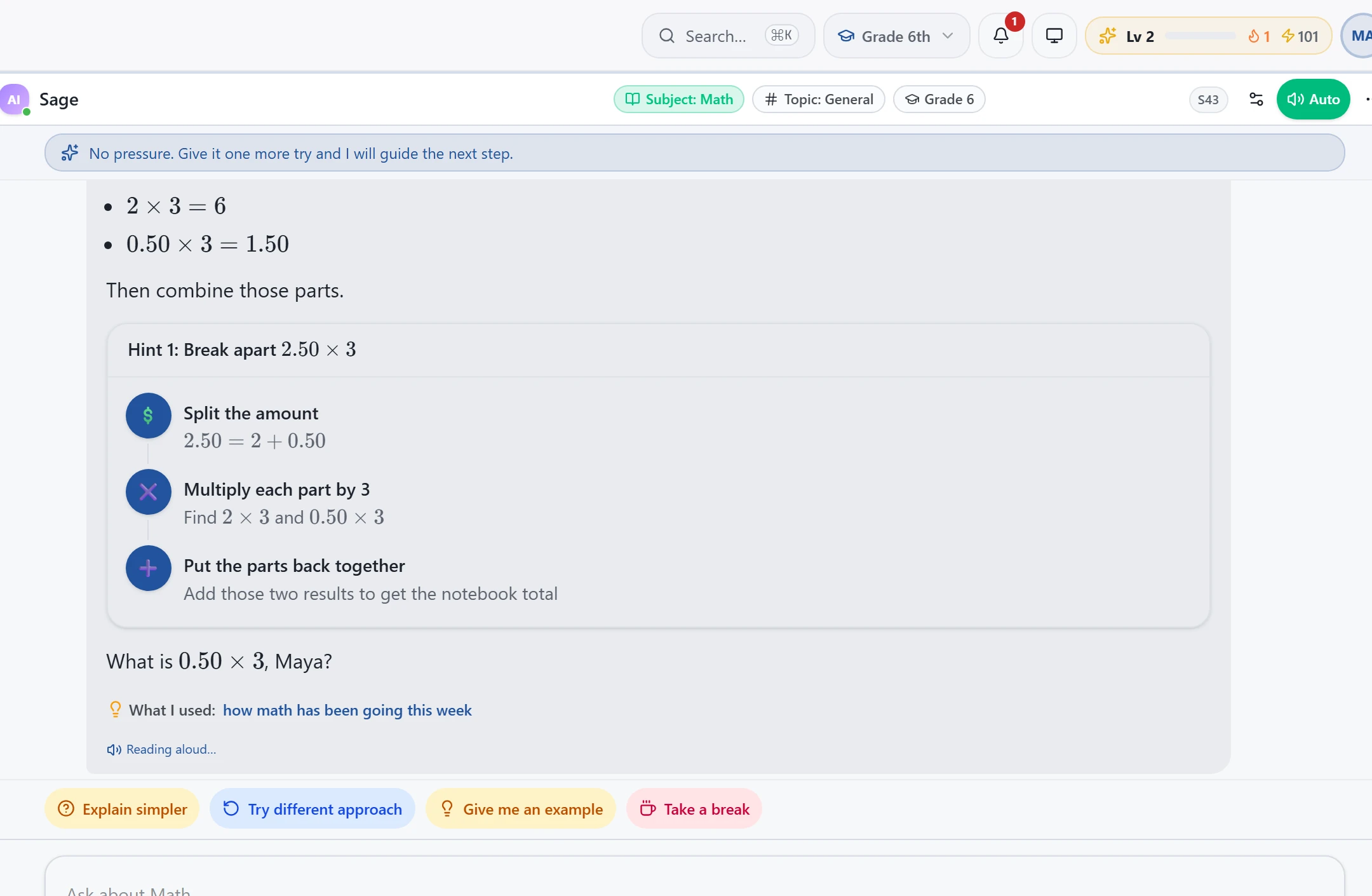Click the No pressure banner message
This screenshot has width=1372, height=896.
click(x=301, y=154)
